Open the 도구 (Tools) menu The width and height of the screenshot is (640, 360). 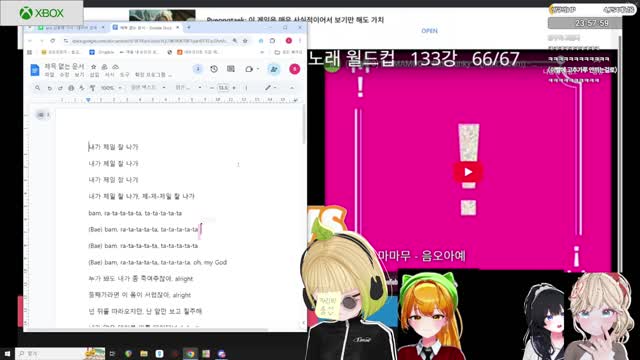(124, 75)
